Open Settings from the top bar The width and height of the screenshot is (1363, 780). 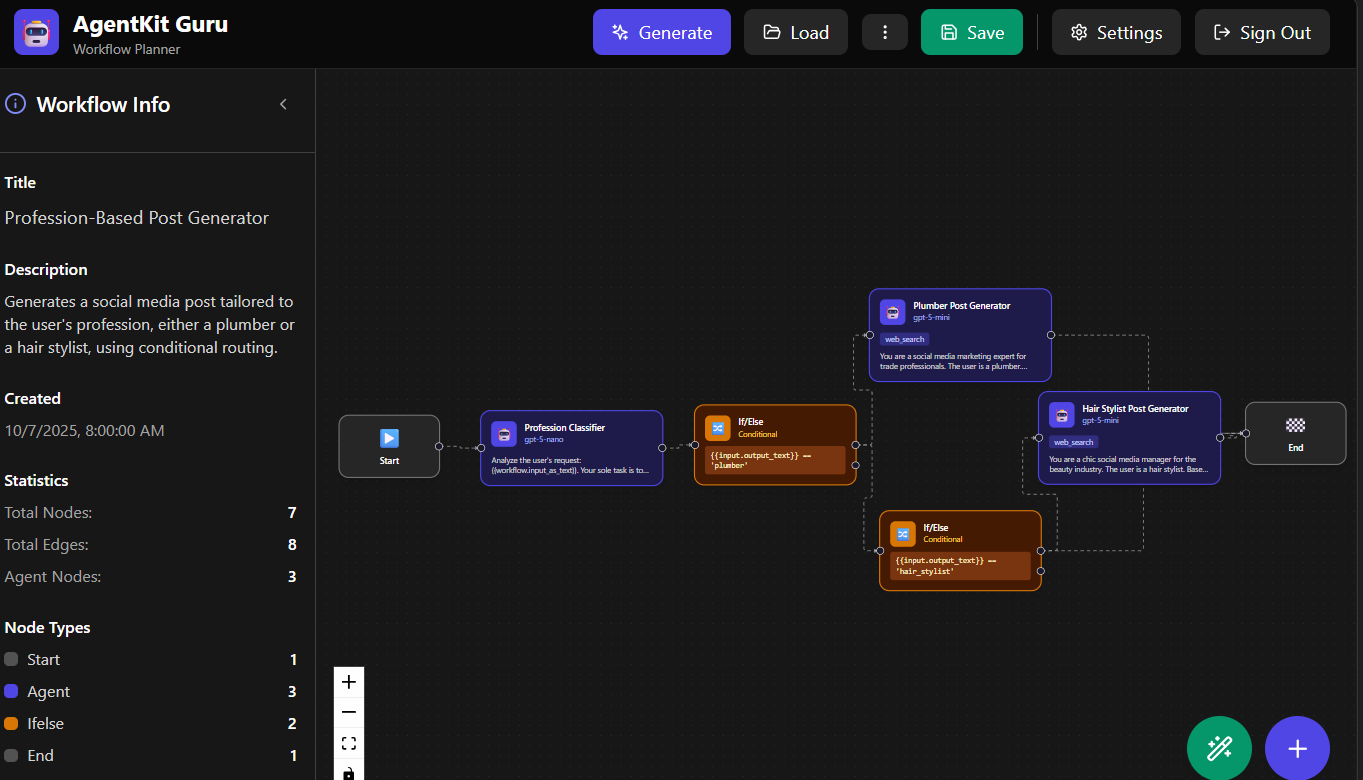click(1115, 33)
